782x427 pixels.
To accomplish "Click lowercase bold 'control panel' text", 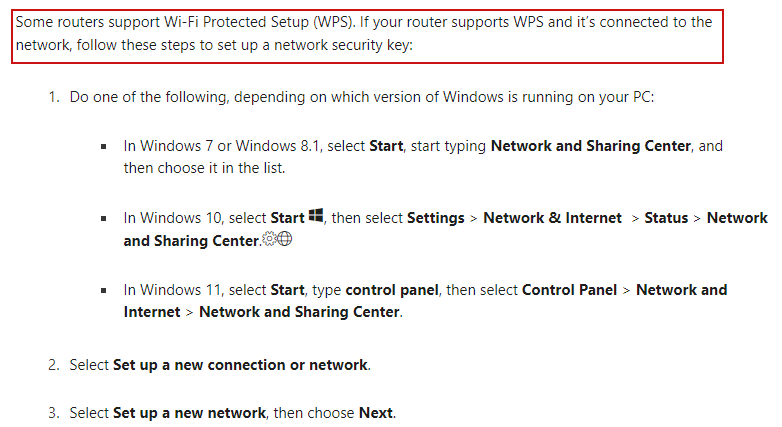I will (392, 290).
